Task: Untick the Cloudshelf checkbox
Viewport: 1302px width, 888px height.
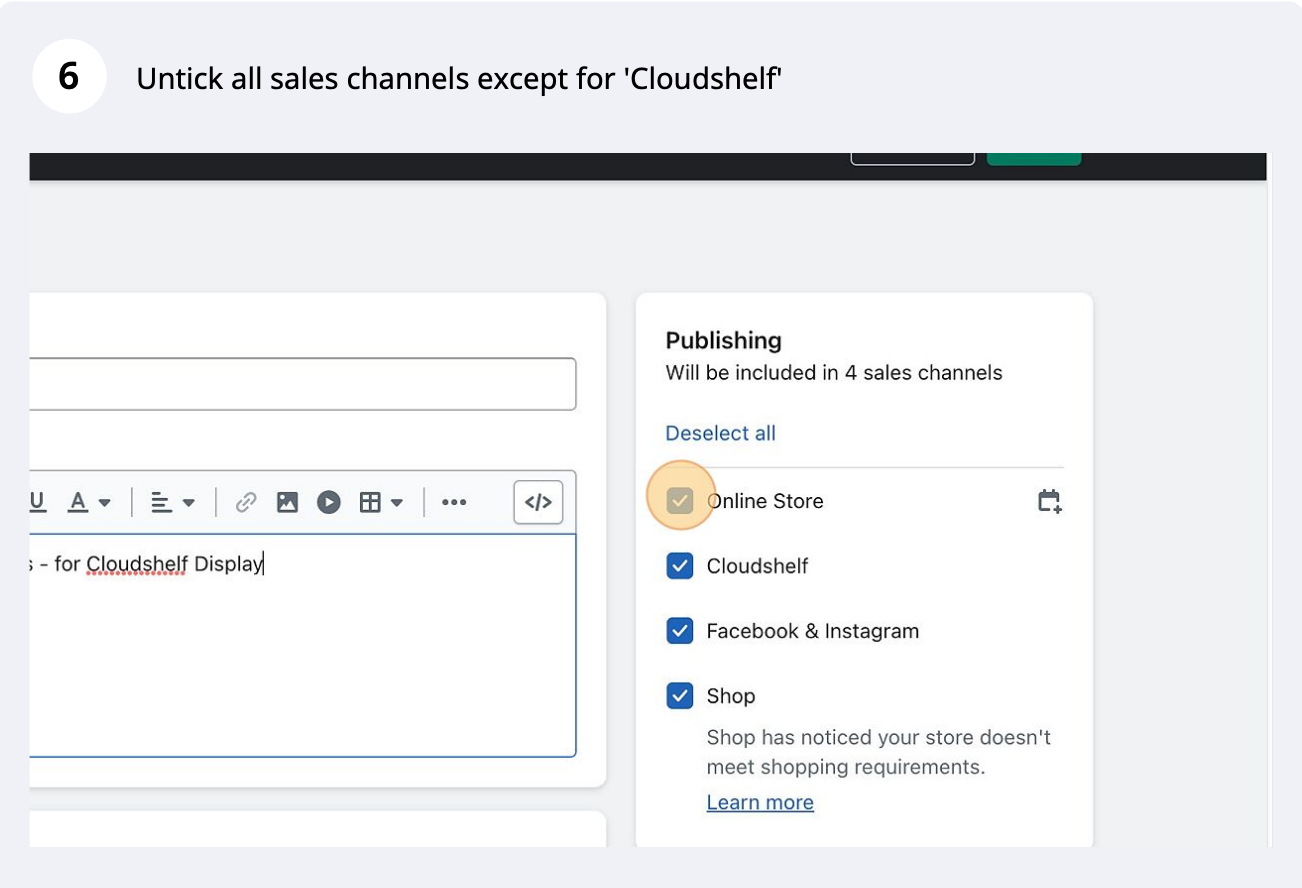Action: (680, 566)
